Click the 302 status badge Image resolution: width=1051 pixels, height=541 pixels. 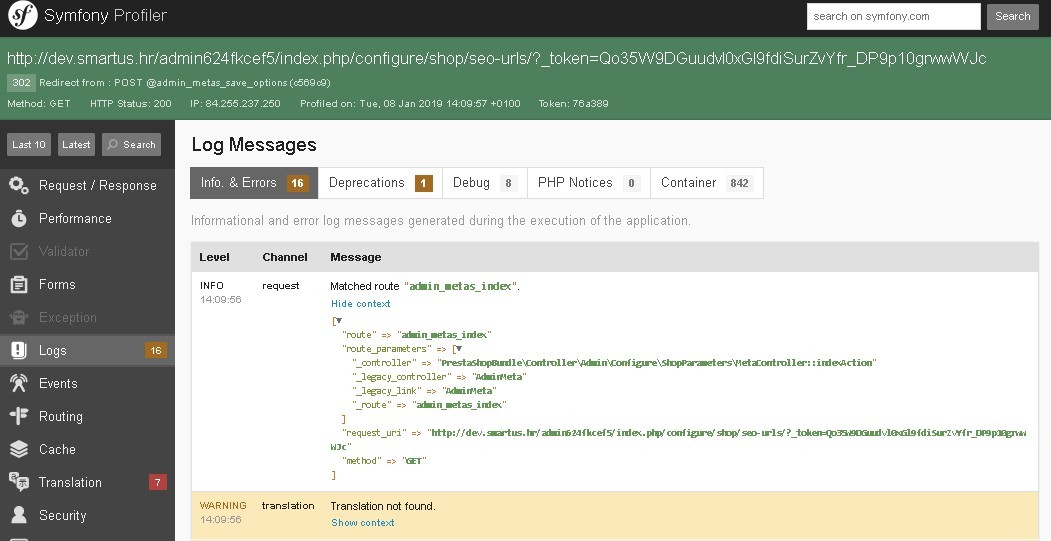tap(21, 82)
